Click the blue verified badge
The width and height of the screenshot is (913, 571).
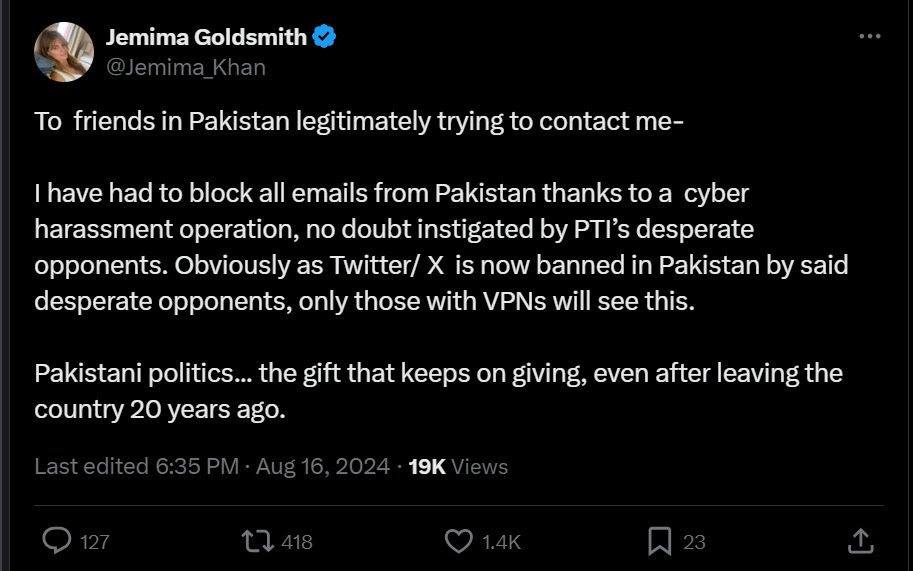tap(325, 38)
